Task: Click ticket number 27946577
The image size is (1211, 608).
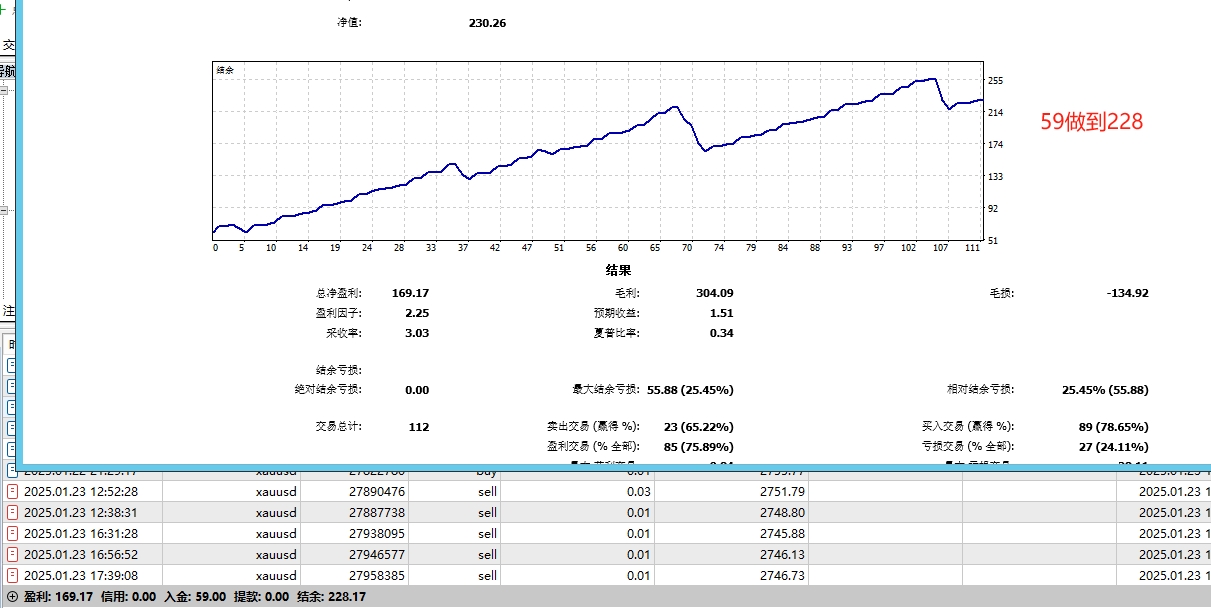Action: pos(377,554)
